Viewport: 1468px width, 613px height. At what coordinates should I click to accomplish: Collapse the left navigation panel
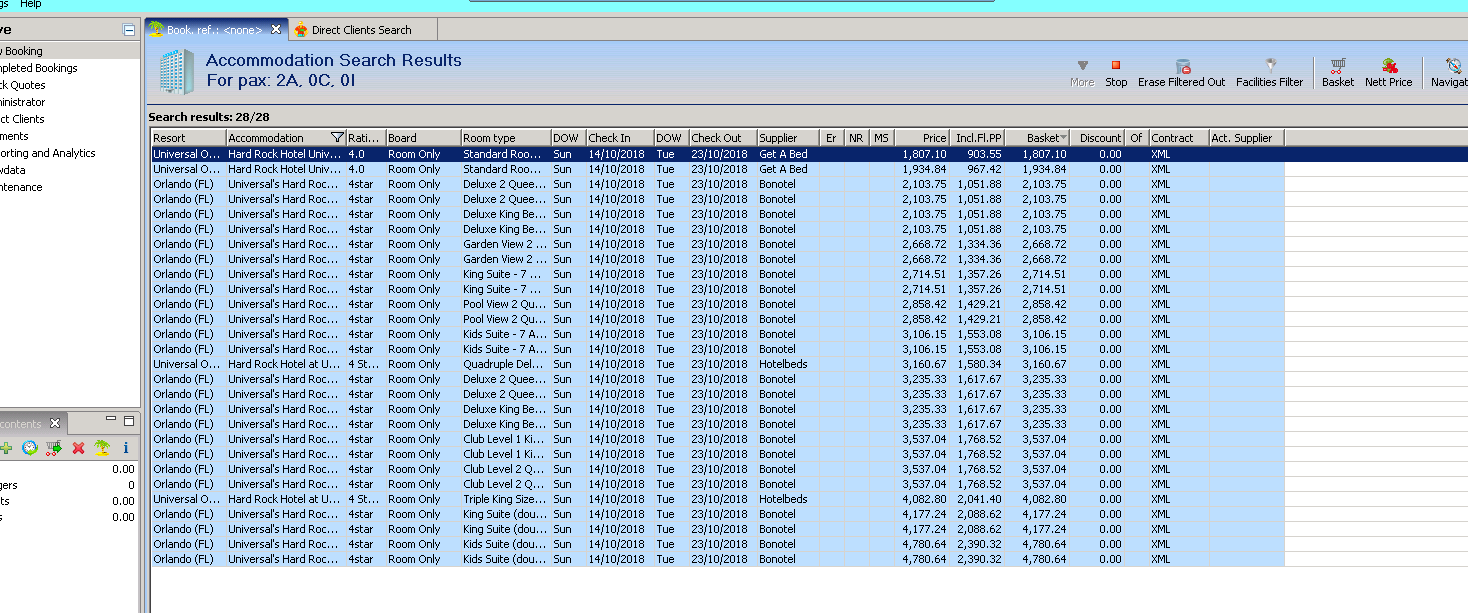[129, 30]
